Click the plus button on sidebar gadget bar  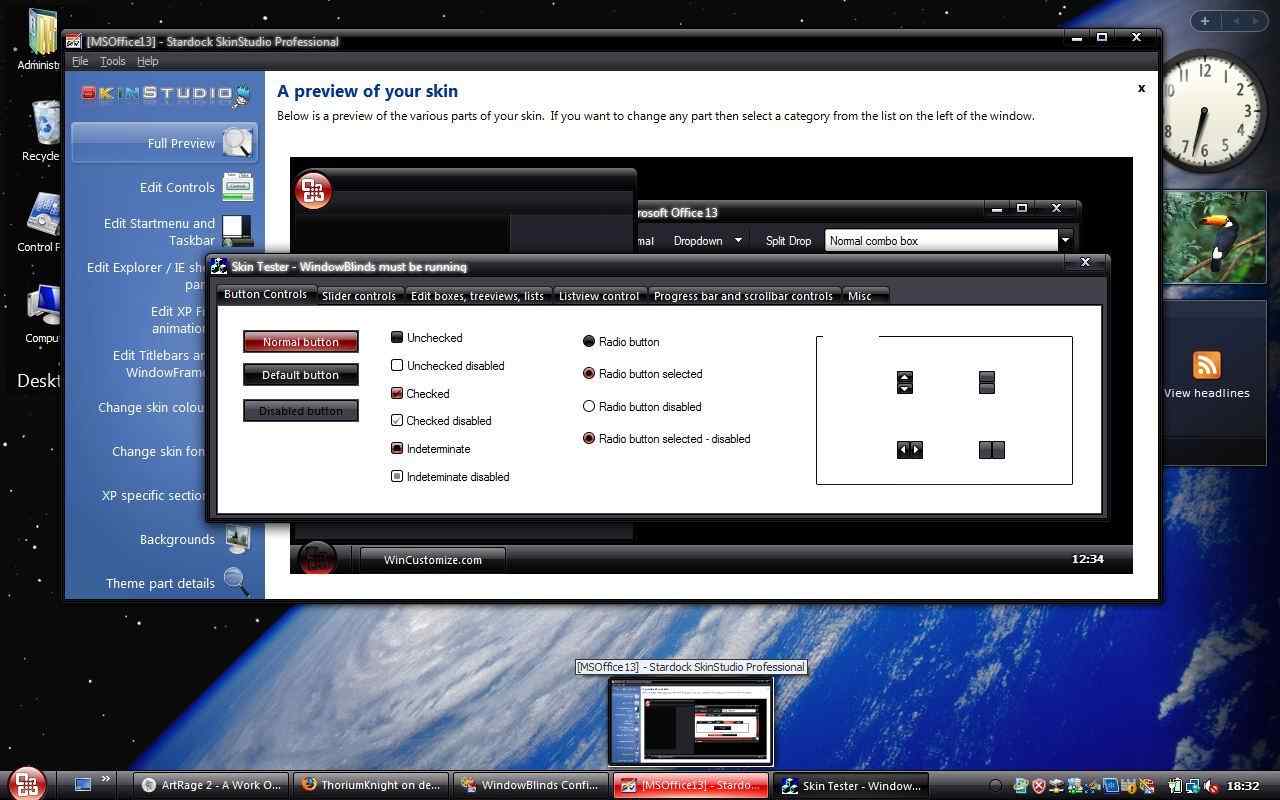(x=1205, y=21)
